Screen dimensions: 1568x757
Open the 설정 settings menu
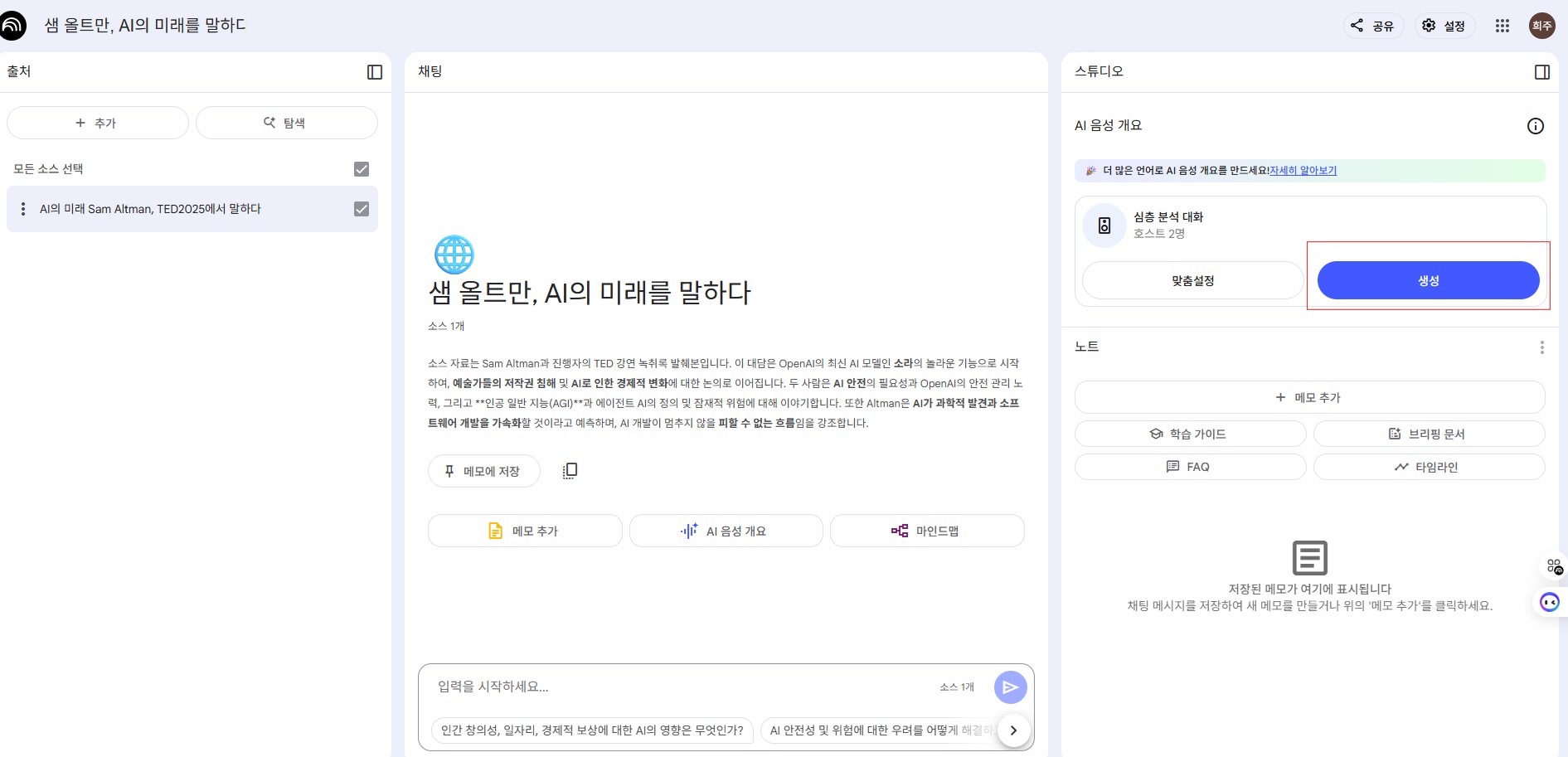pyautogui.click(x=1444, y=26)
